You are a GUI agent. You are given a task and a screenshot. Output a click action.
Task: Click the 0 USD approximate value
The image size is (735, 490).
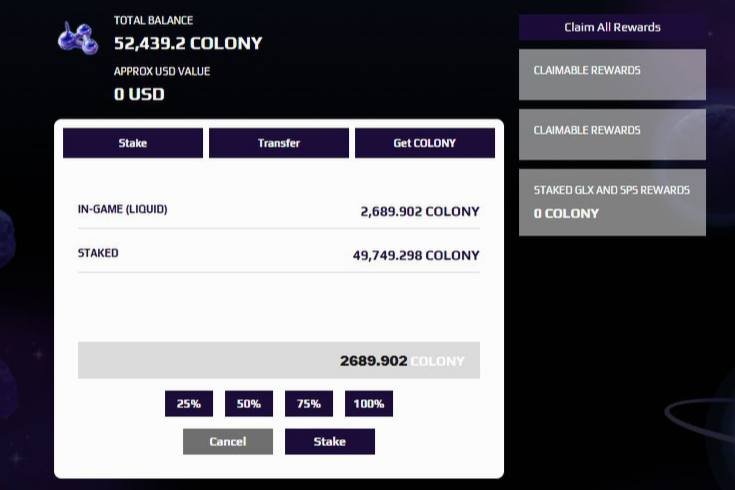point(139,94)
